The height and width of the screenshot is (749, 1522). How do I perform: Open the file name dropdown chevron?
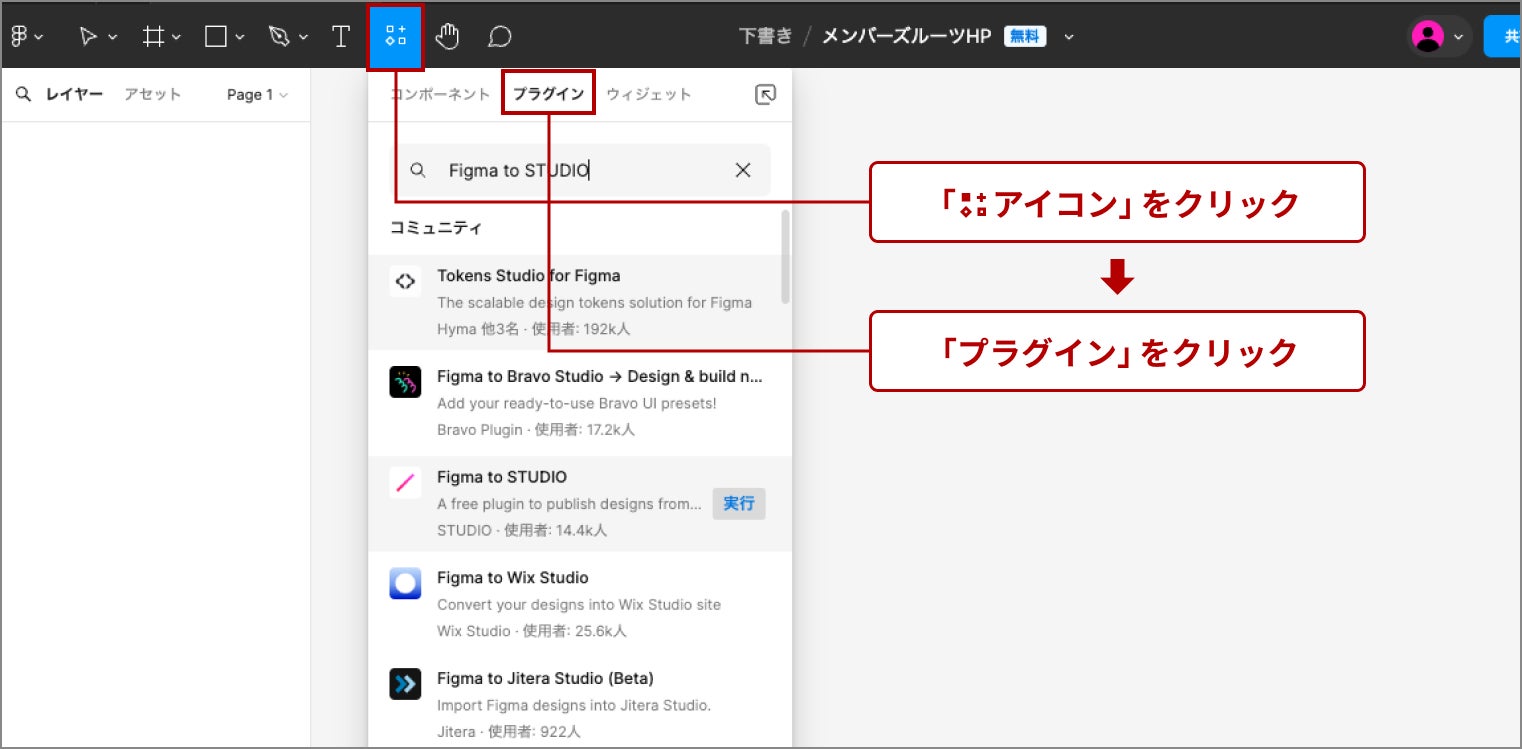point(1069,37)
